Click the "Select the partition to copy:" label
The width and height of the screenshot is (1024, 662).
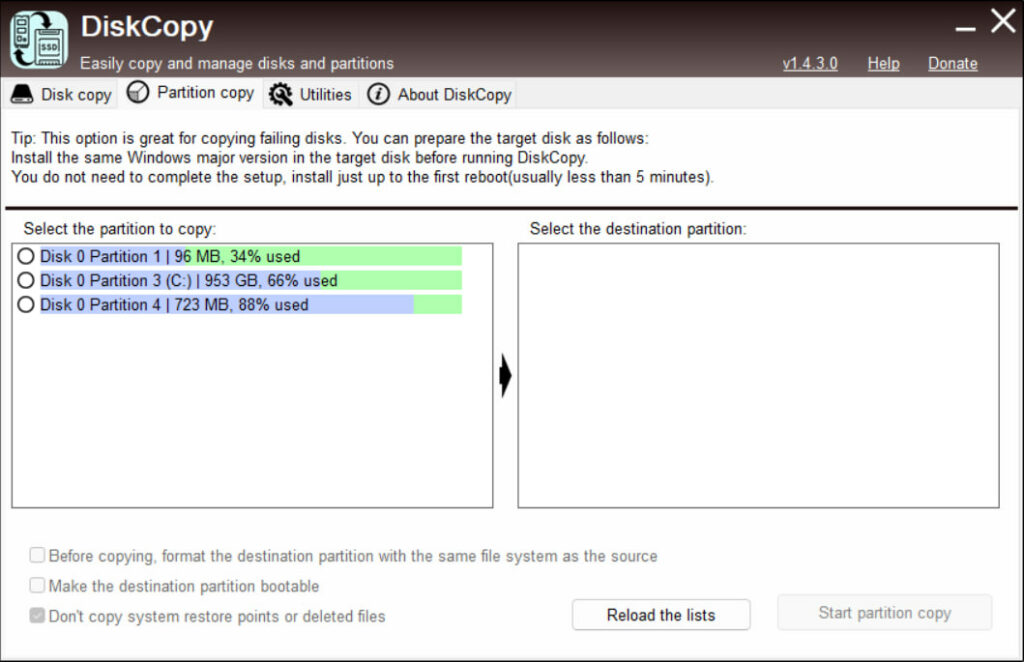coord(120,229)
